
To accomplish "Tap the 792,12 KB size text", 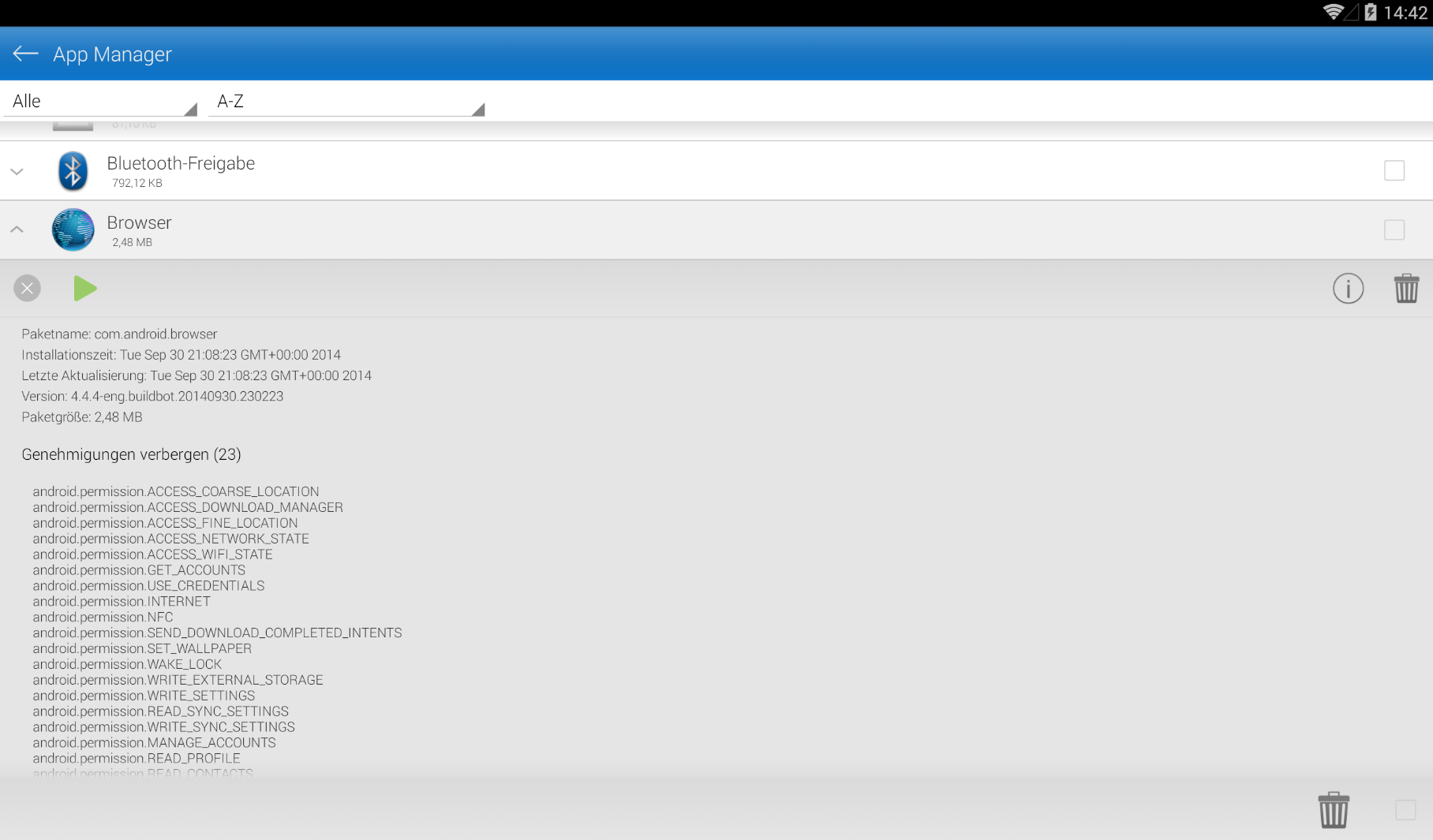I will coord(137,183).
